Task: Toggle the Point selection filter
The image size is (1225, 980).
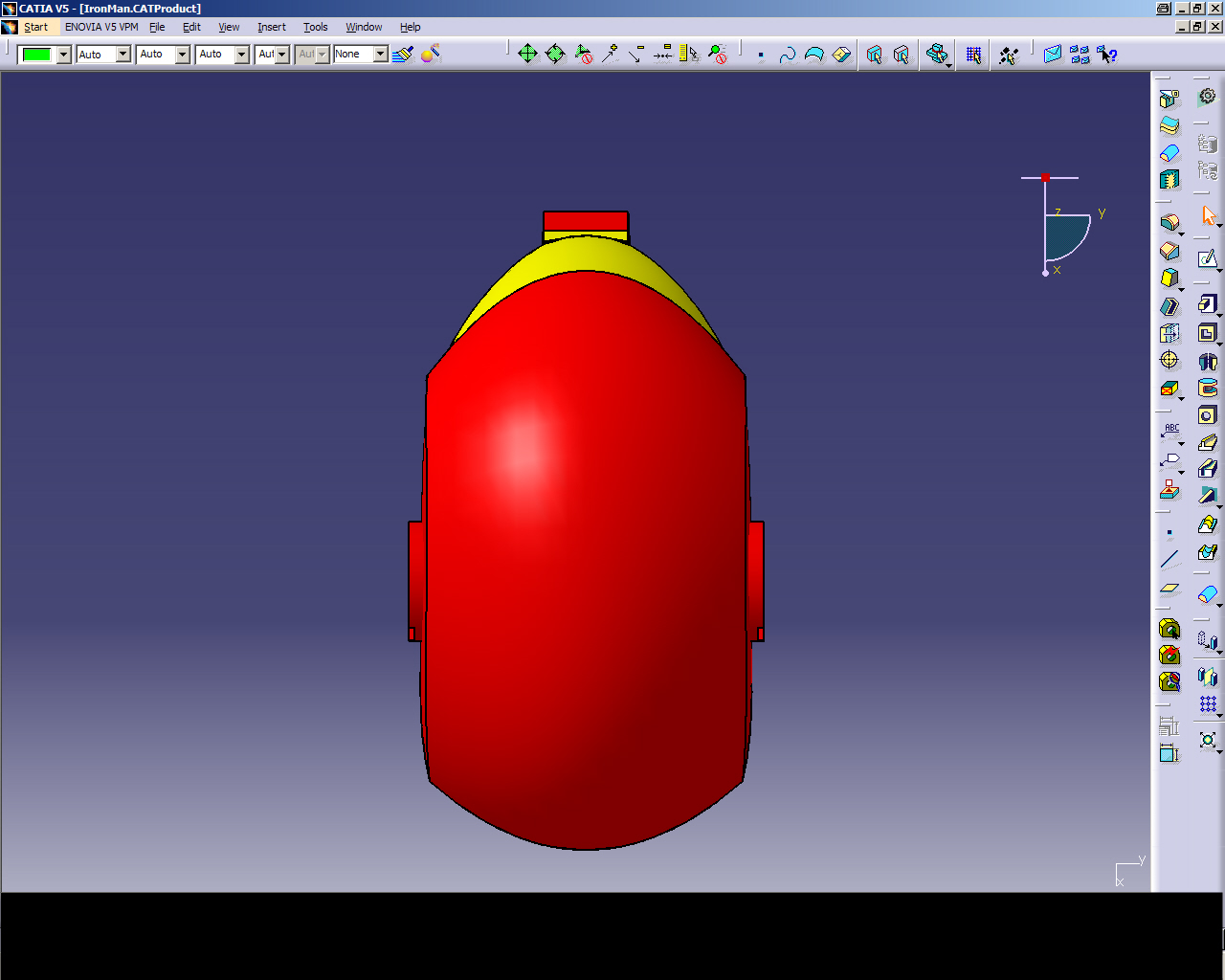Action: coord(761,55)
